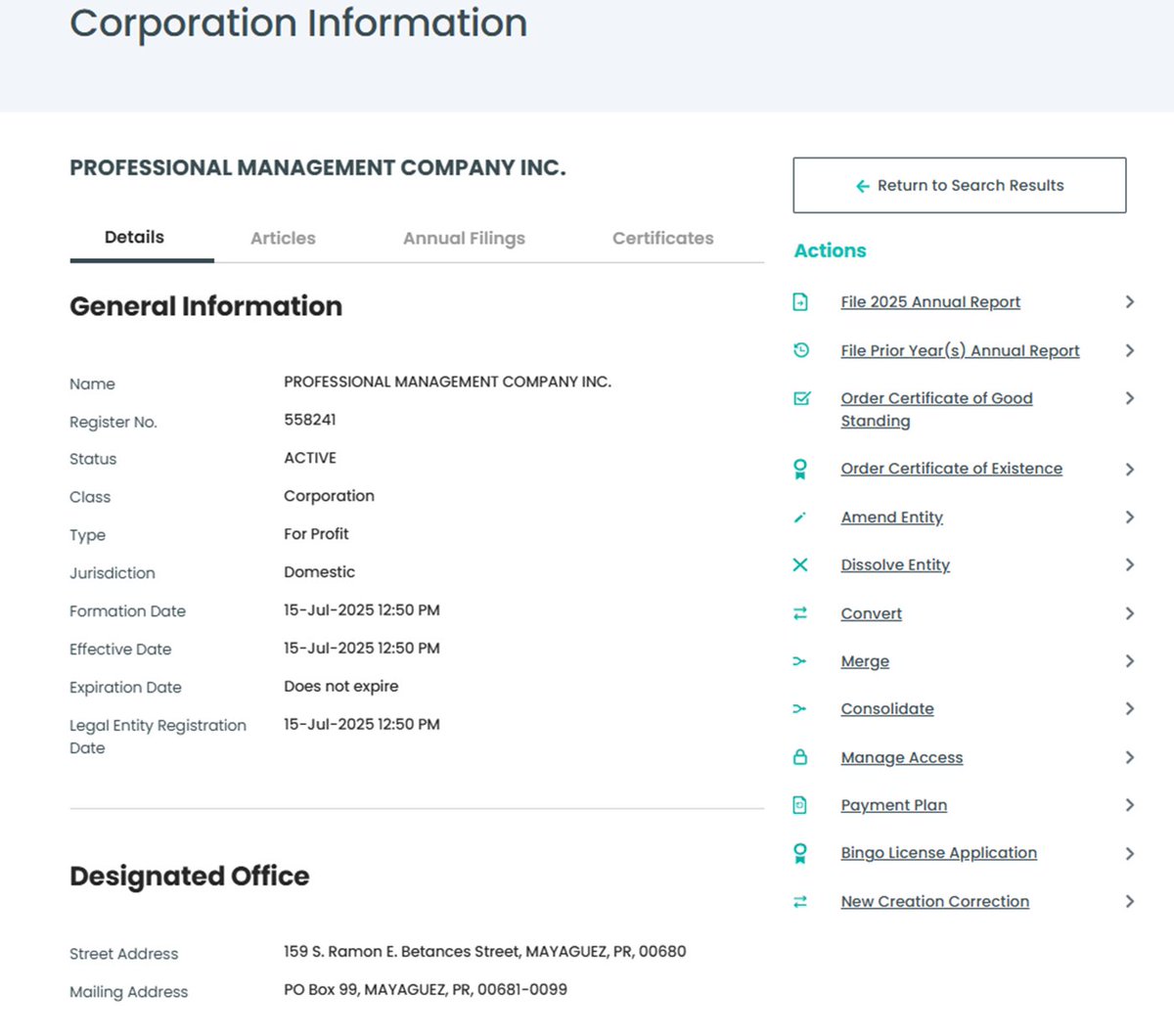Click the padlock icon beside Manage Access
Screen dimensions: 1174x1036
click(x=800, y=757)
